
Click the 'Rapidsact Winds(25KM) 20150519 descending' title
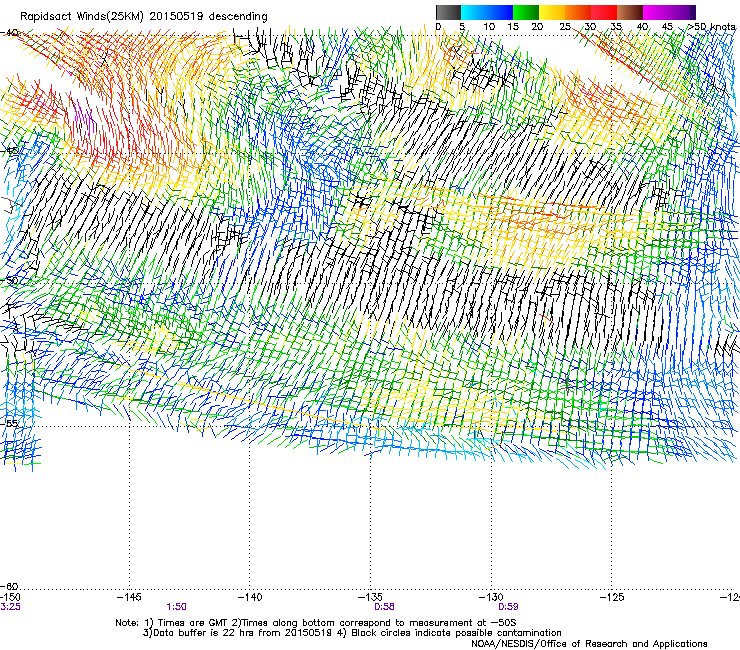click(x=144, y=17)
